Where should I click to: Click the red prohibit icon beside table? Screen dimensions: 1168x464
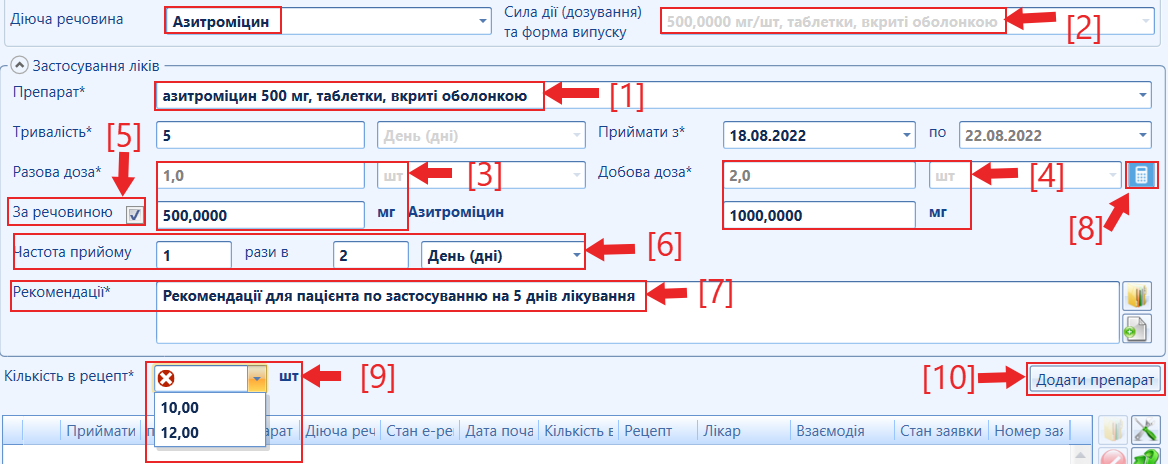point(1111,457)
